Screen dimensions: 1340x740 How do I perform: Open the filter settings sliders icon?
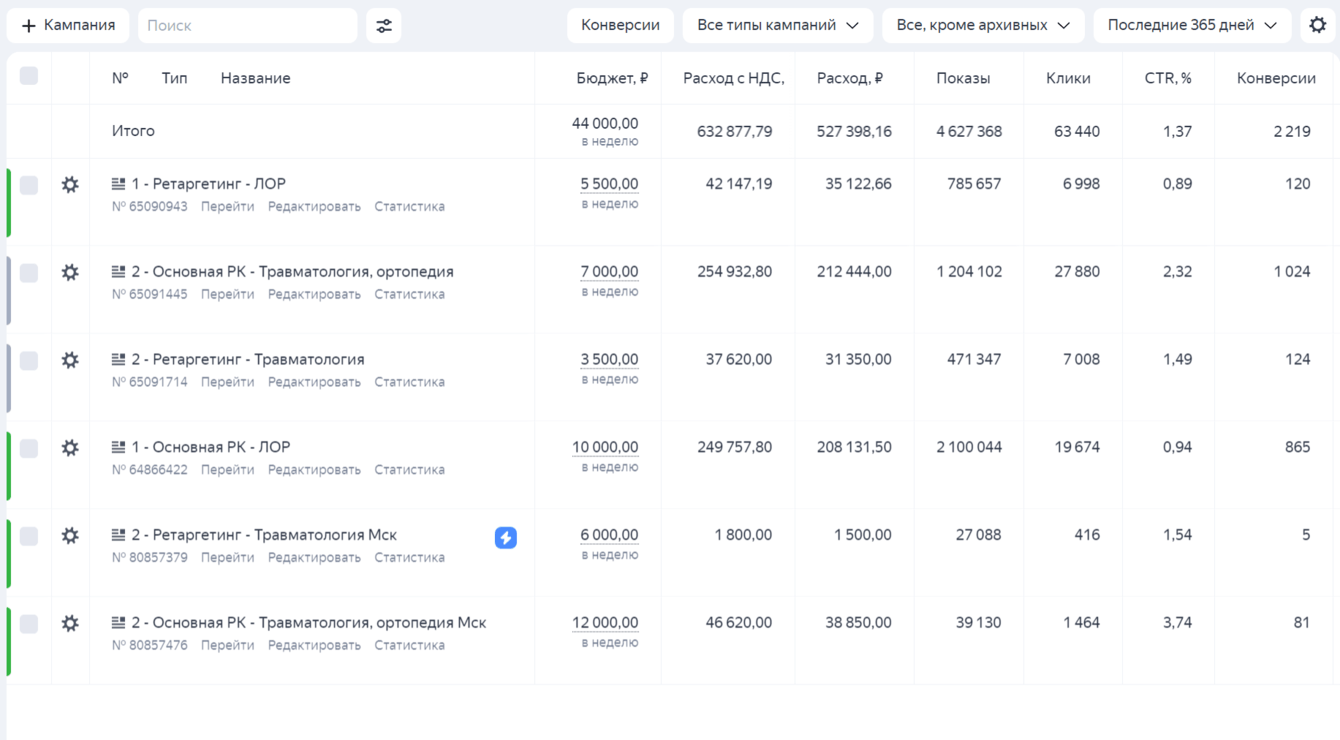coord(384,26)
